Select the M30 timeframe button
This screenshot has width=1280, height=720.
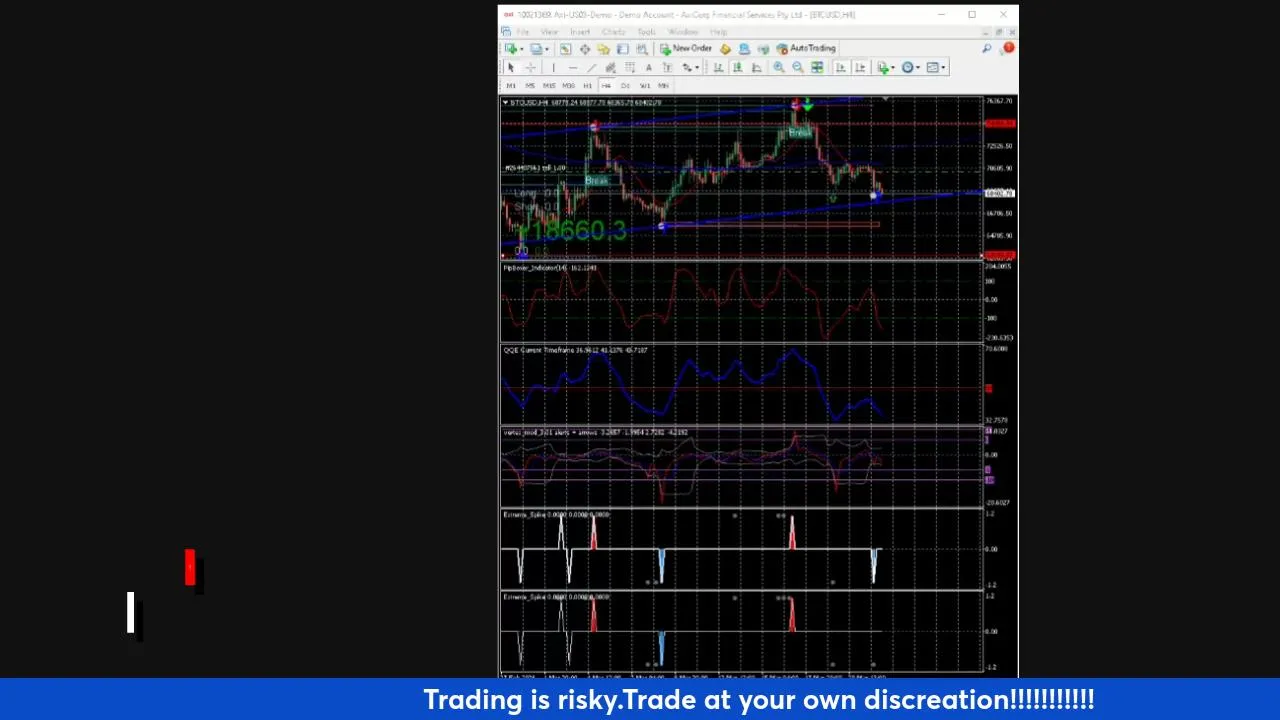[569, 86]
